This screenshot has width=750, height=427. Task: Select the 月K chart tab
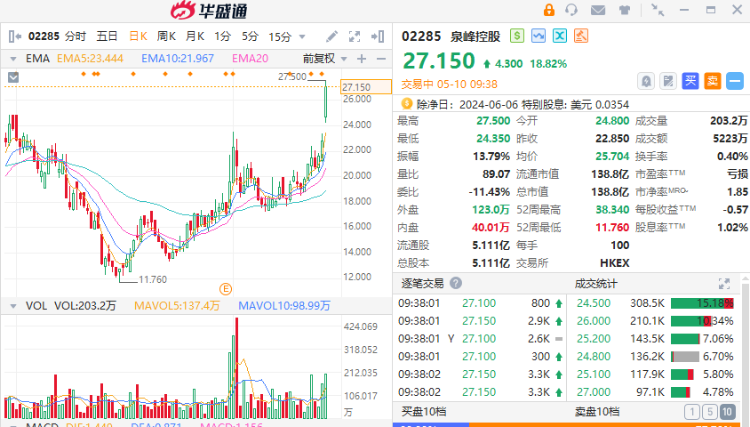click(x=195, y=36)
